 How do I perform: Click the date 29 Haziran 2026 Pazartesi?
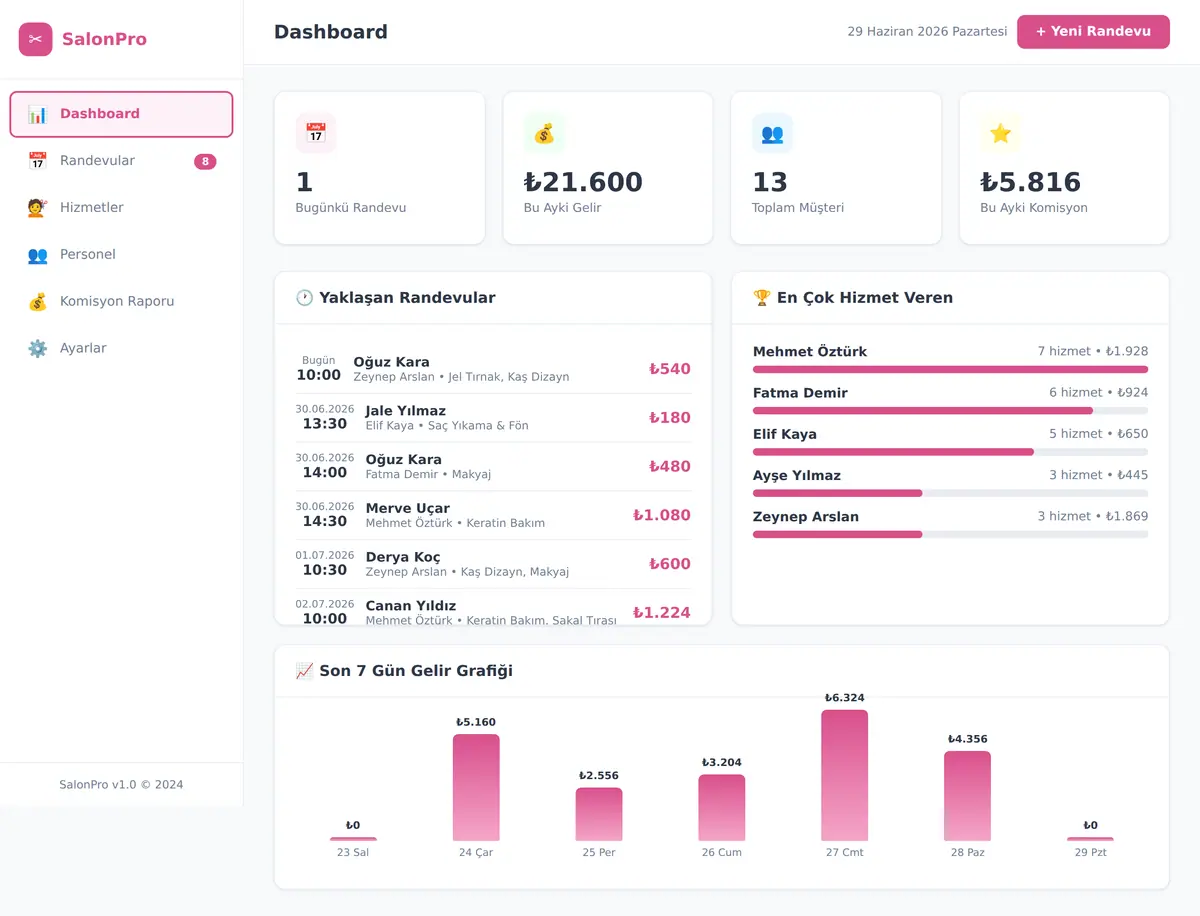[927, 32]
